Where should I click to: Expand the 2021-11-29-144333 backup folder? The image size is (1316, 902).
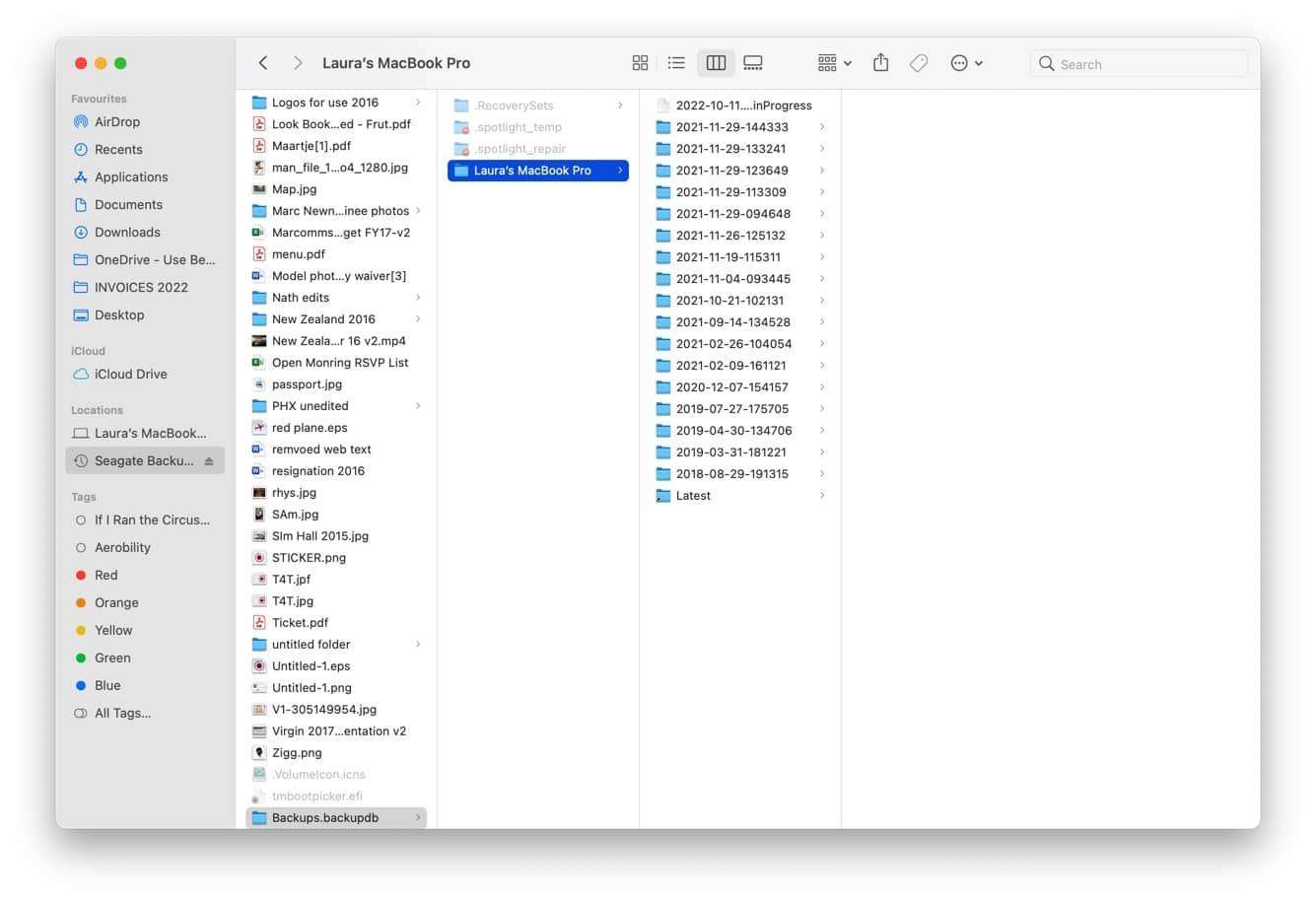coord(822,126)
